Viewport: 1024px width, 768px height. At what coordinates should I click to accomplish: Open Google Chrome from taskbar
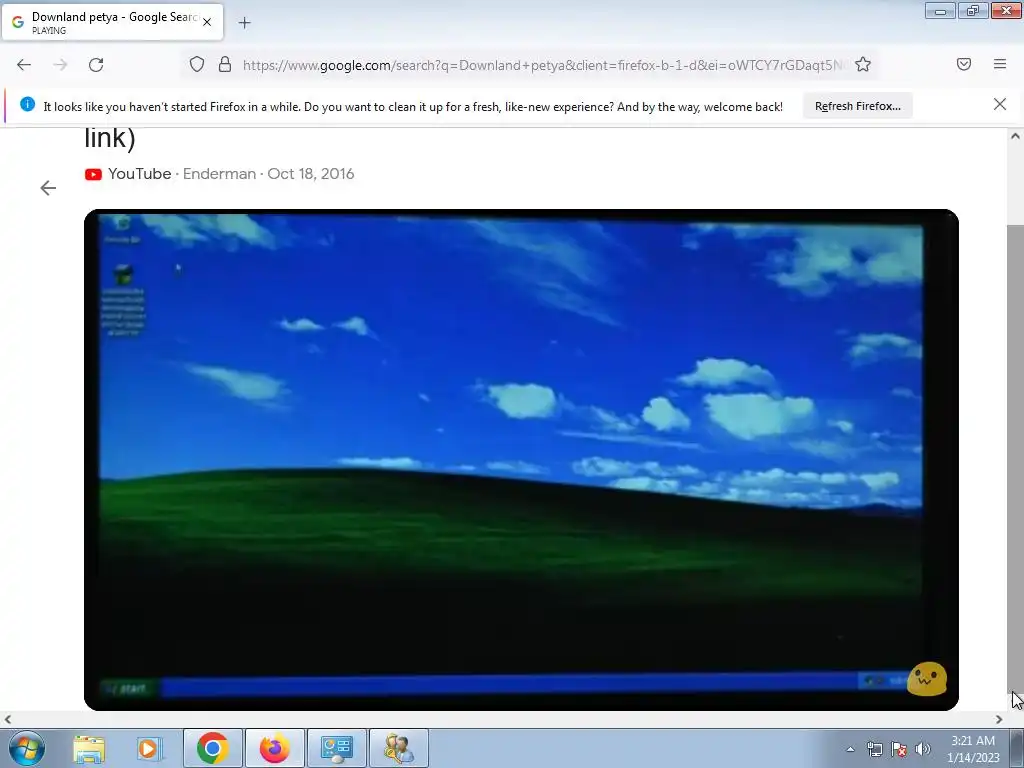212,748
